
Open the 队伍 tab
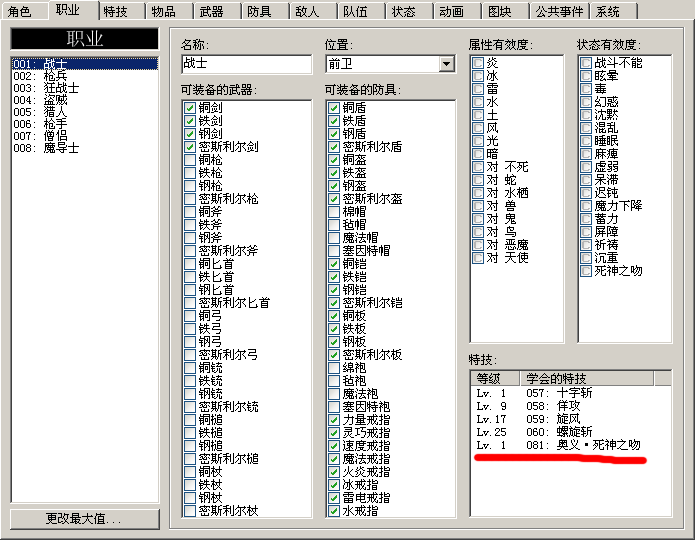point(361,11)
